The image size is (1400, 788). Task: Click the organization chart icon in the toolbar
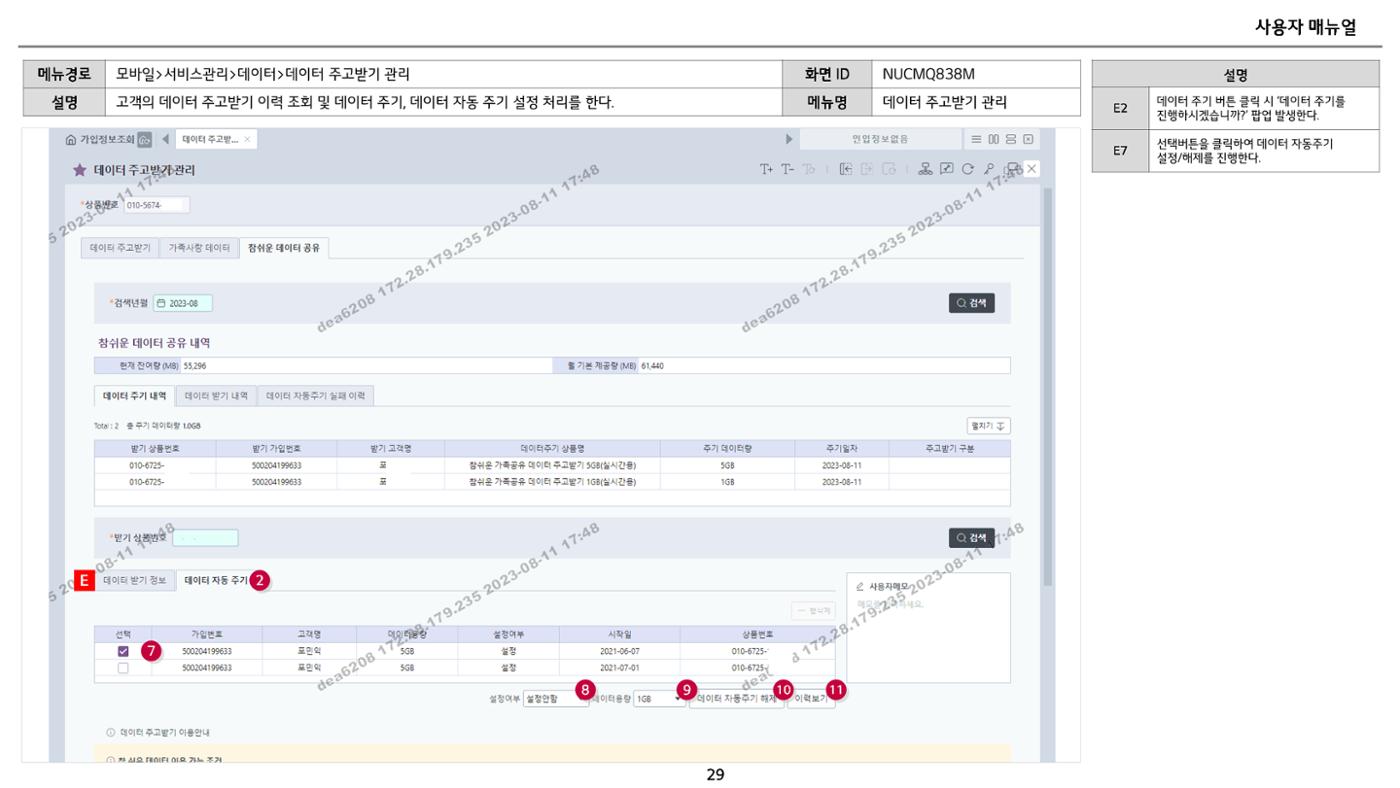click(927, 169)
